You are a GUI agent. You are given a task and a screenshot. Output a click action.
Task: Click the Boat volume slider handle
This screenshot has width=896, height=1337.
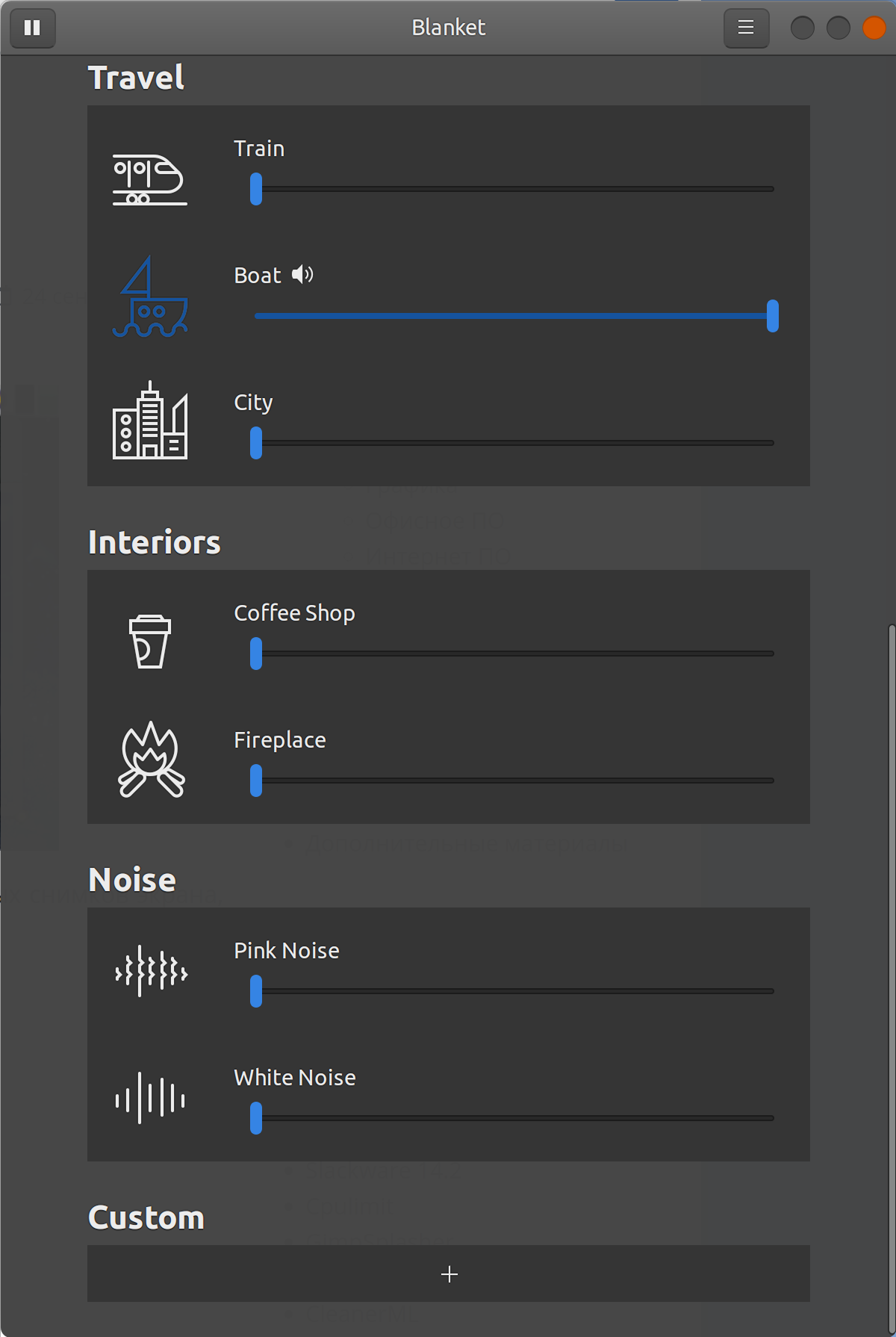click(x=773, y=316)
